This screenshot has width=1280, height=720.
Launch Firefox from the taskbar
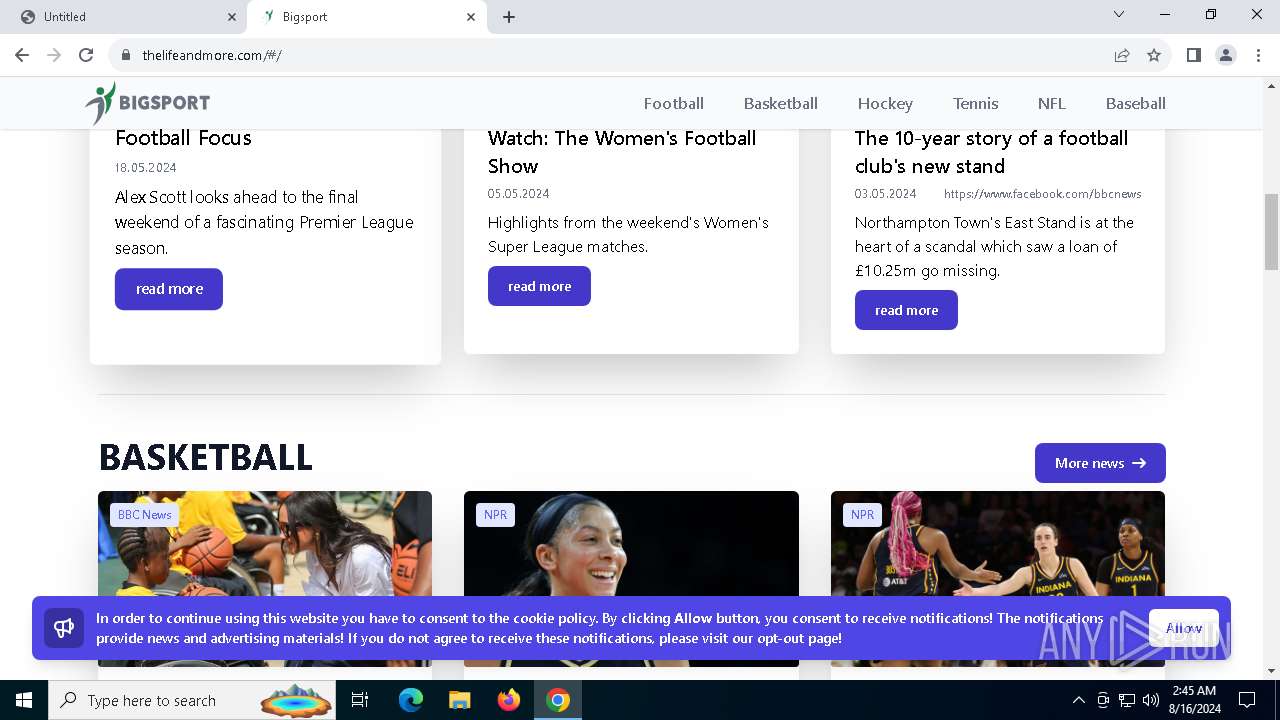click(x=509, y=700)
